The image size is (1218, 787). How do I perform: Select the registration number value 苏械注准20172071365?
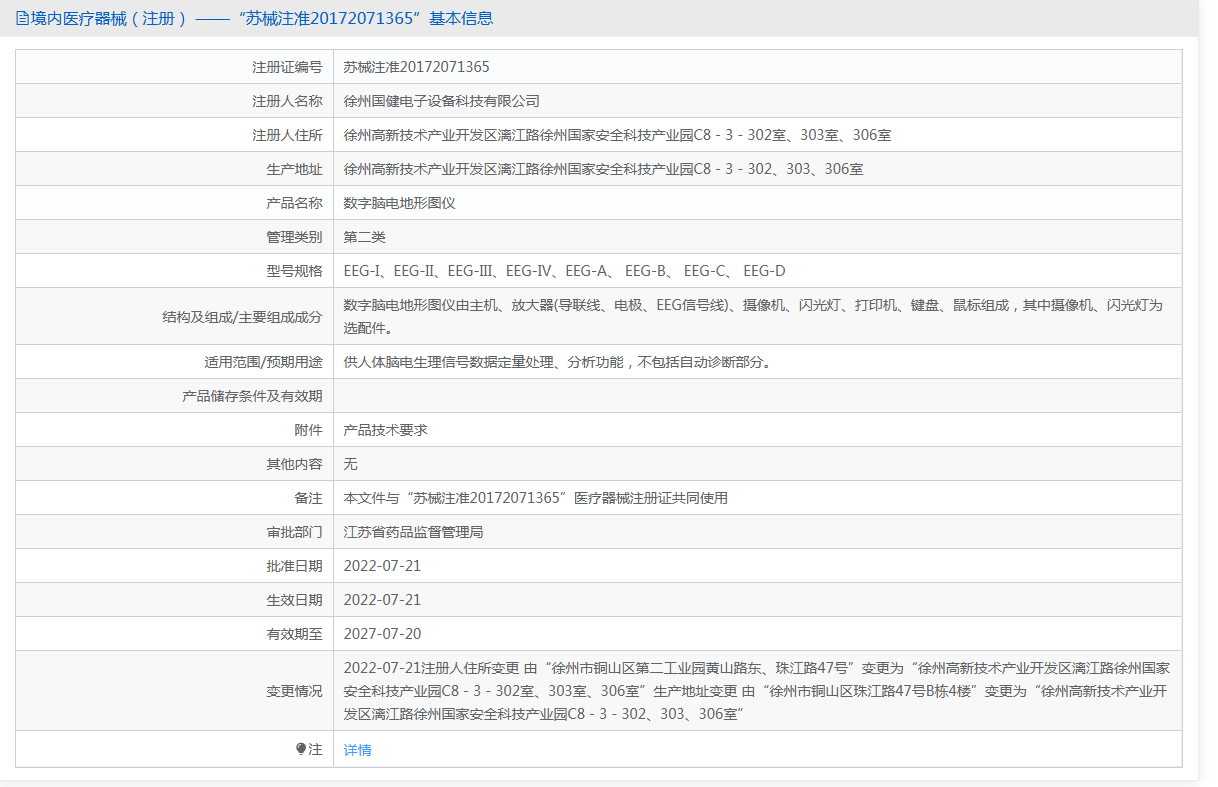pos(416,67)
